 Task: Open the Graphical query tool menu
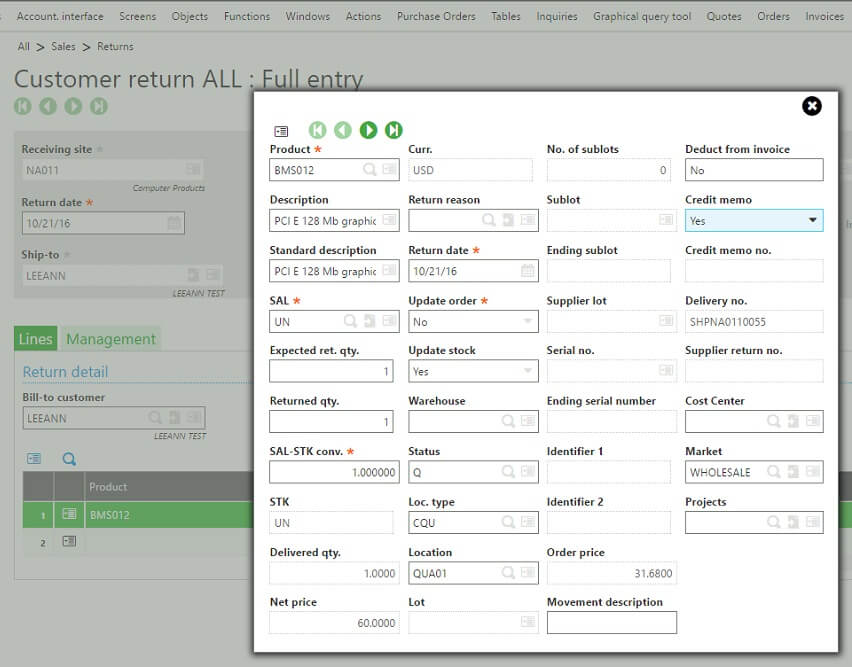click(641, 16)
